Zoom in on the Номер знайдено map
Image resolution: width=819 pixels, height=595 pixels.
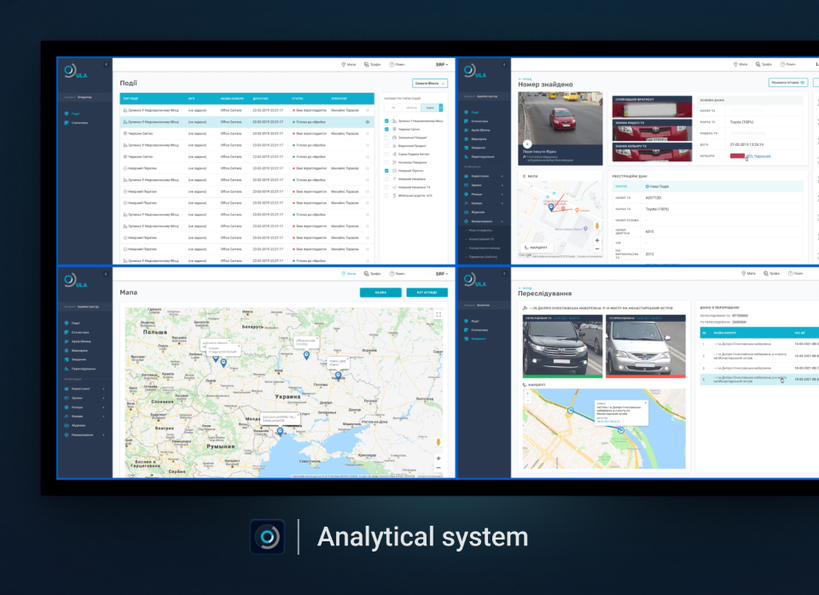click(x=597, y=240)
